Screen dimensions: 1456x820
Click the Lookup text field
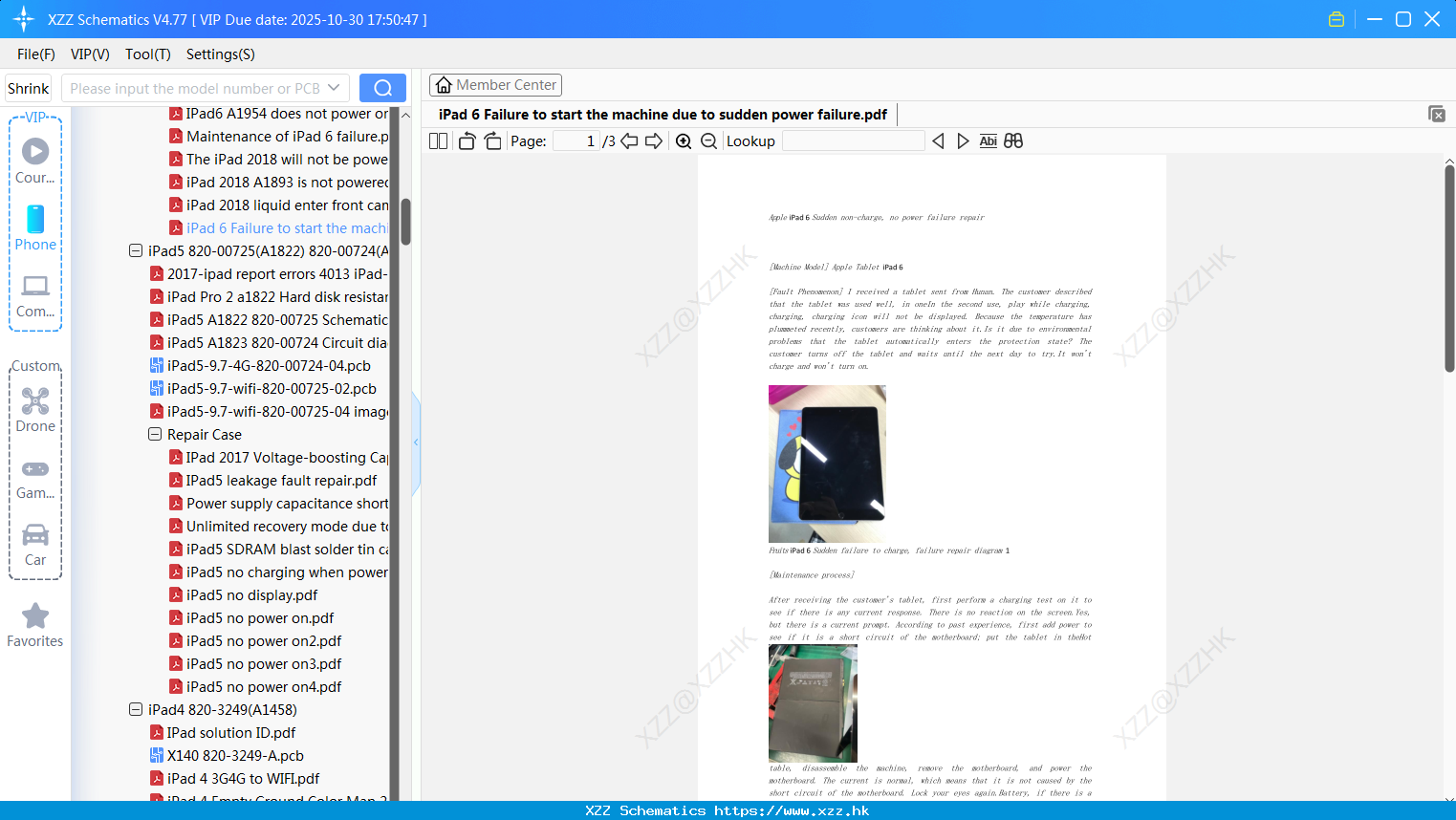coord(853,141)
